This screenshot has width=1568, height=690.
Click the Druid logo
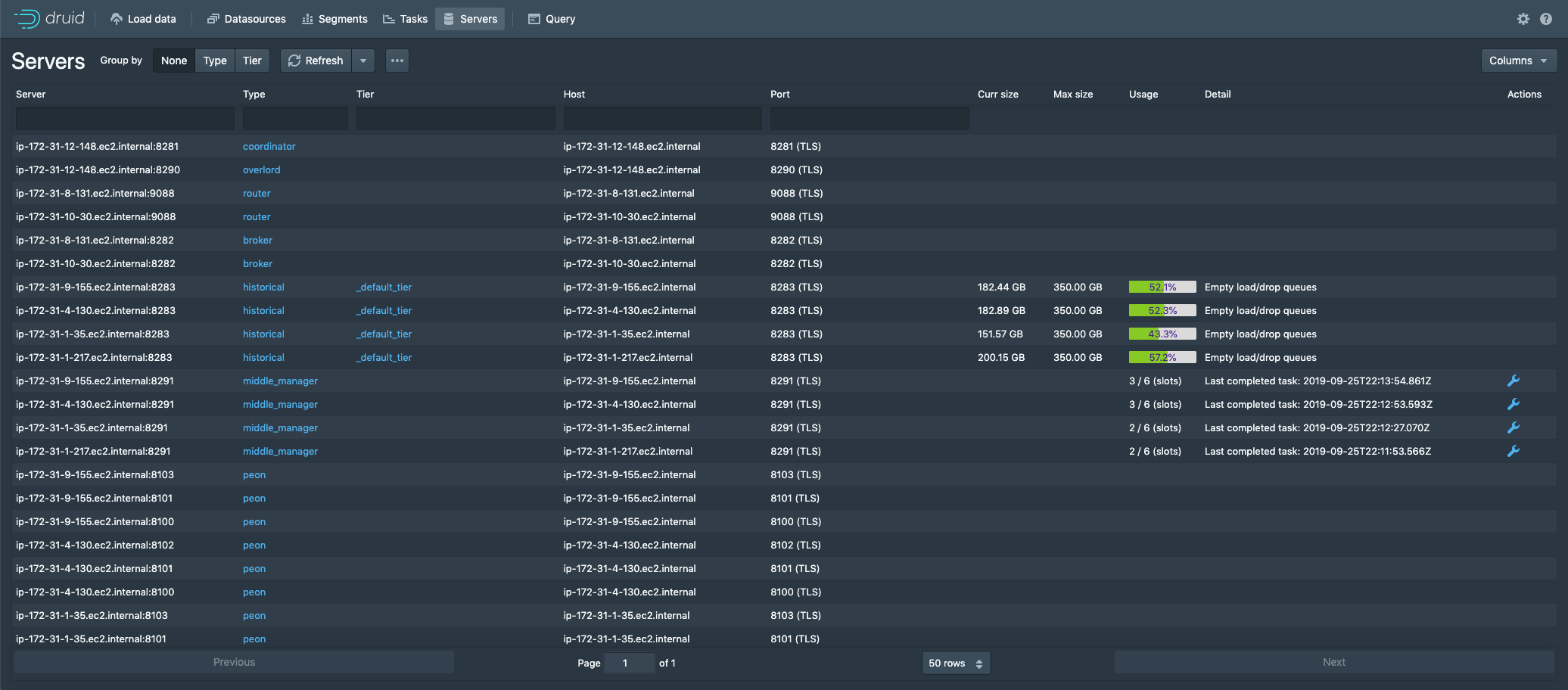coord(49,18)
